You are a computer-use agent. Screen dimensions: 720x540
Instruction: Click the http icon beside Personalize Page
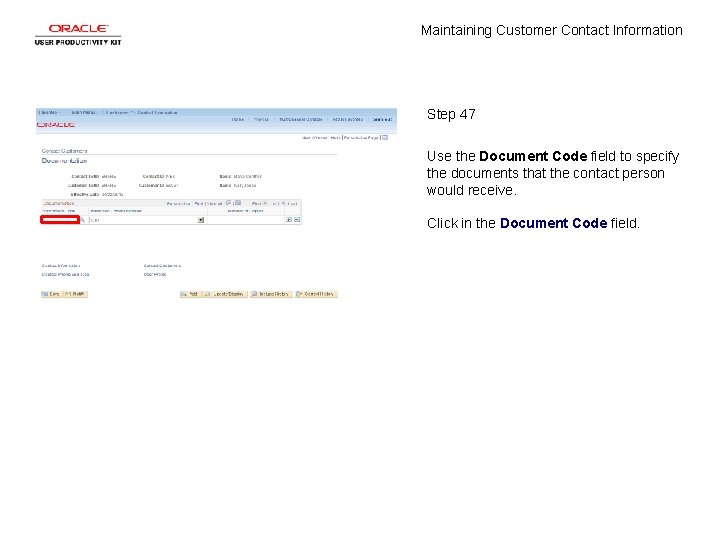pyautogui.click(x=385, y=137)
